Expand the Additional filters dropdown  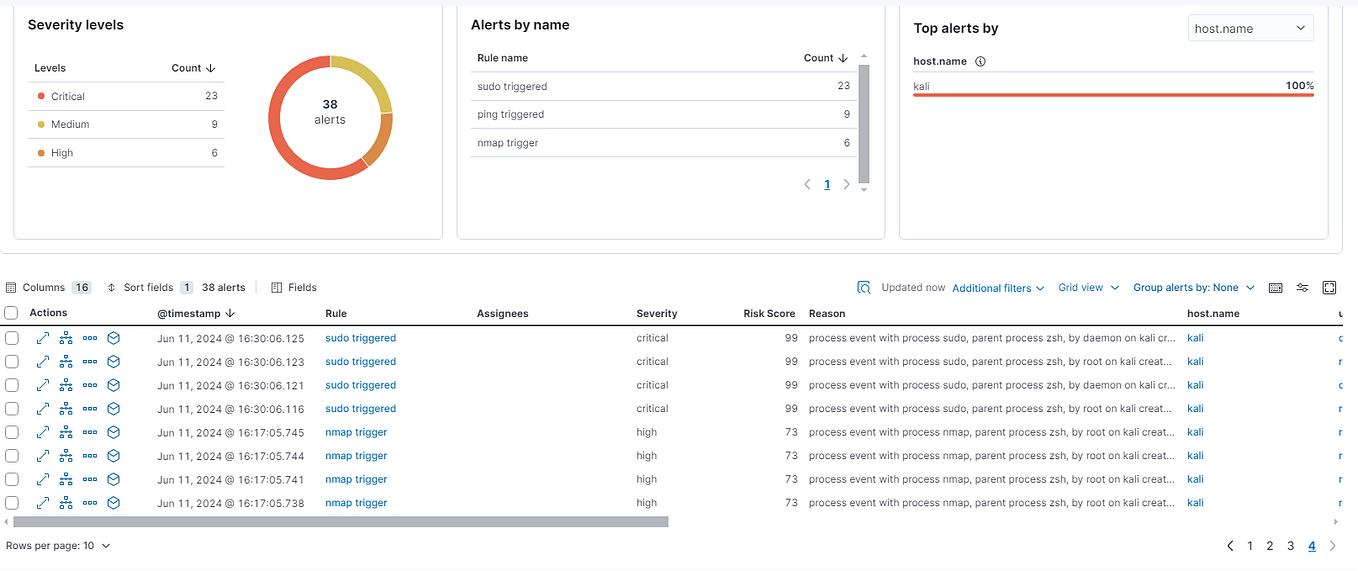coord(998,288)
